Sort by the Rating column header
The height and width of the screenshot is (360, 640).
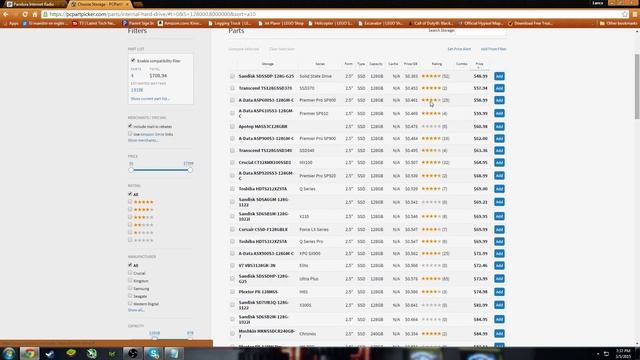[x=437, y=64]
